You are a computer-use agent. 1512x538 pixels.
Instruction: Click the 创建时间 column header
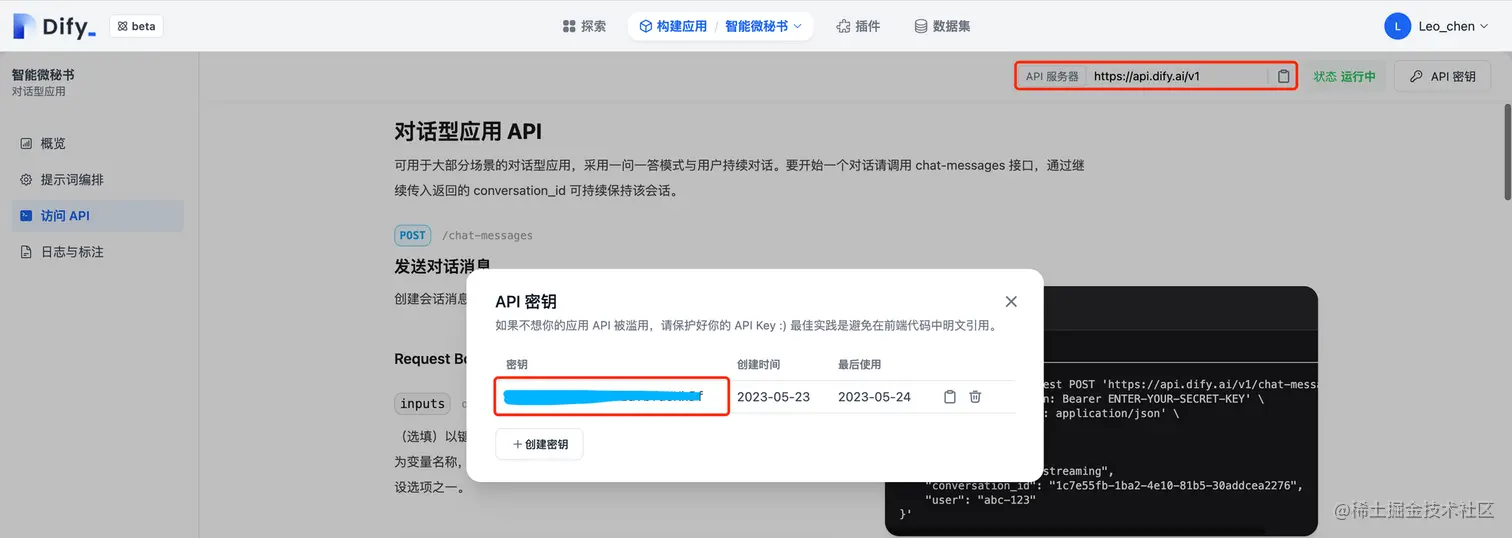758,364
